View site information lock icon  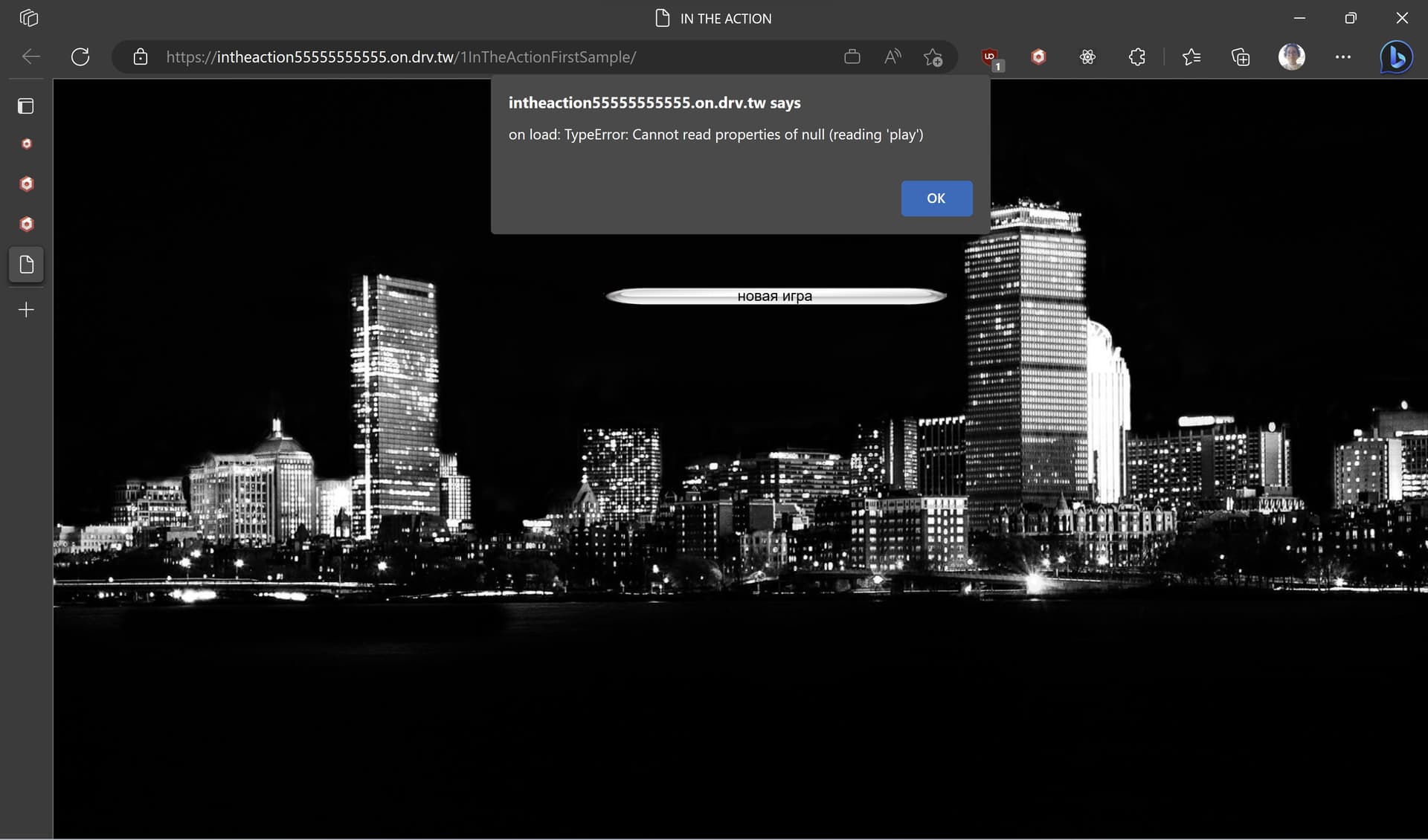point(140,57)
